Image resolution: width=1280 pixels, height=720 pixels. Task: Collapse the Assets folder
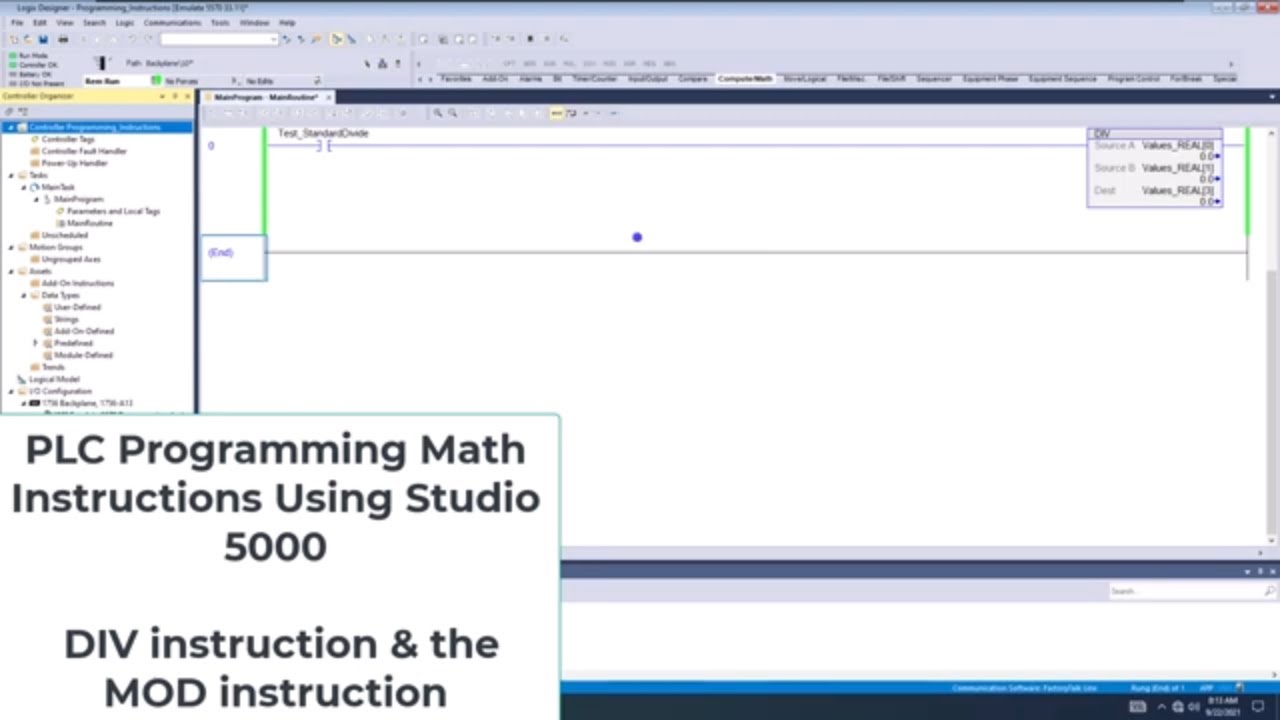11,271
